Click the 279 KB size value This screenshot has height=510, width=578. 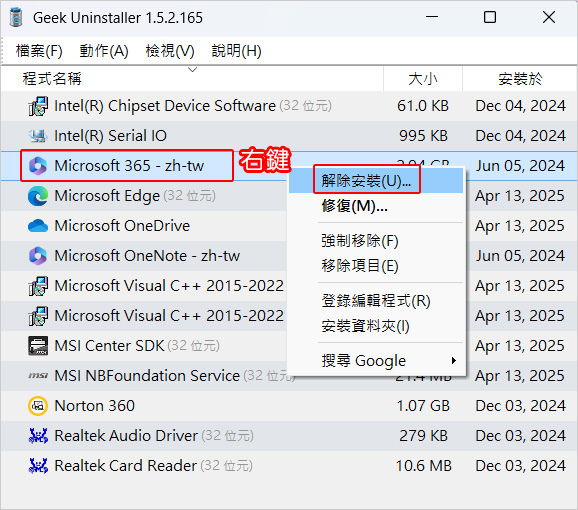423,436
